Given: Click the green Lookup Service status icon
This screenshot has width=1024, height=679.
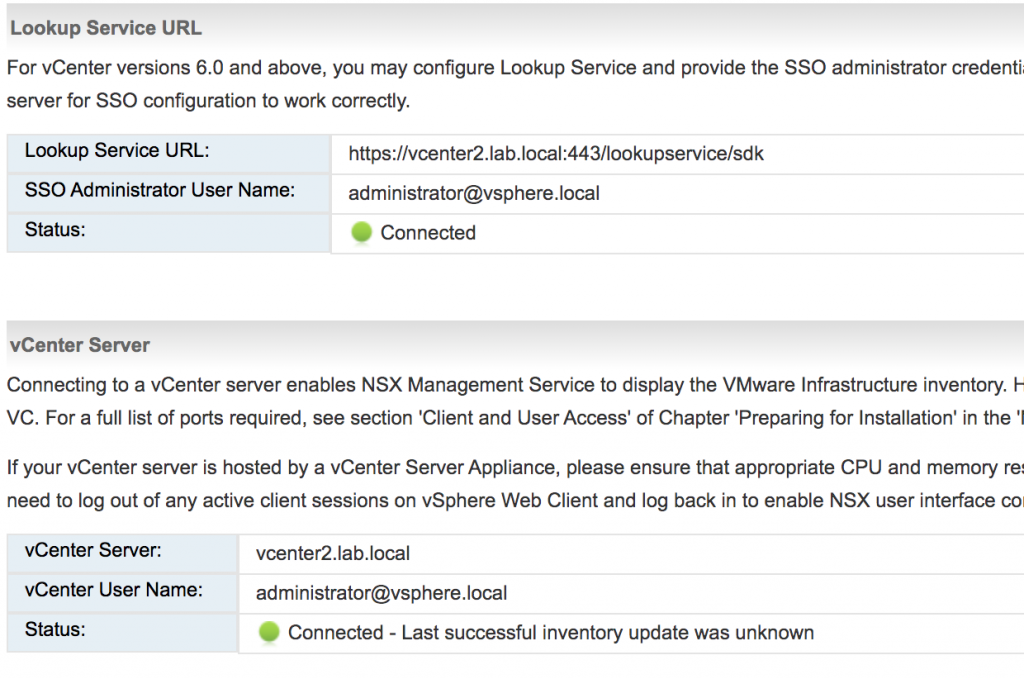Looking at the screenshot, I should tap(361, 232).
